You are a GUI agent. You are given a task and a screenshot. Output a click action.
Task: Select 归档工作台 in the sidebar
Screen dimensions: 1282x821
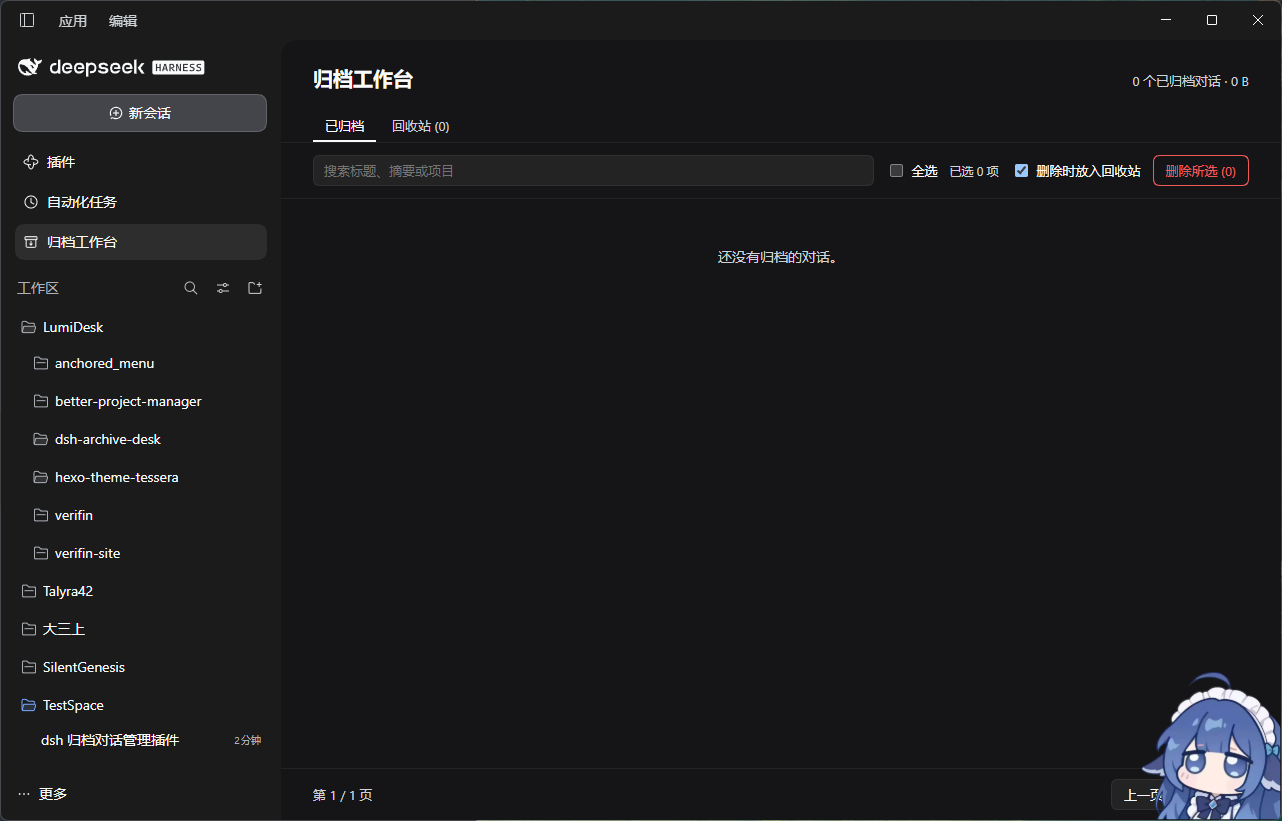pos(140,242)
